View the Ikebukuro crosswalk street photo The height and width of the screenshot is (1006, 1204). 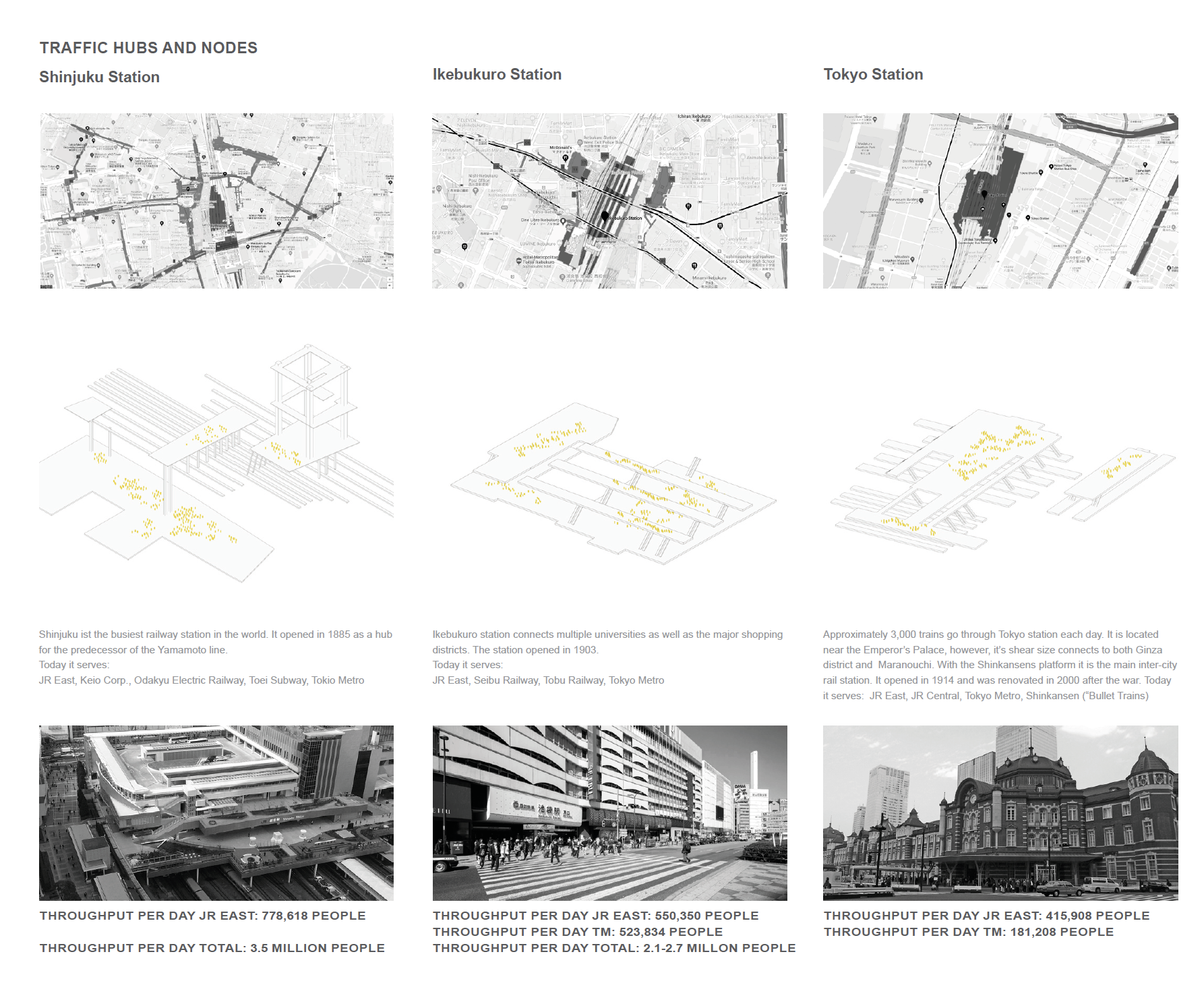tap(609, 813)
